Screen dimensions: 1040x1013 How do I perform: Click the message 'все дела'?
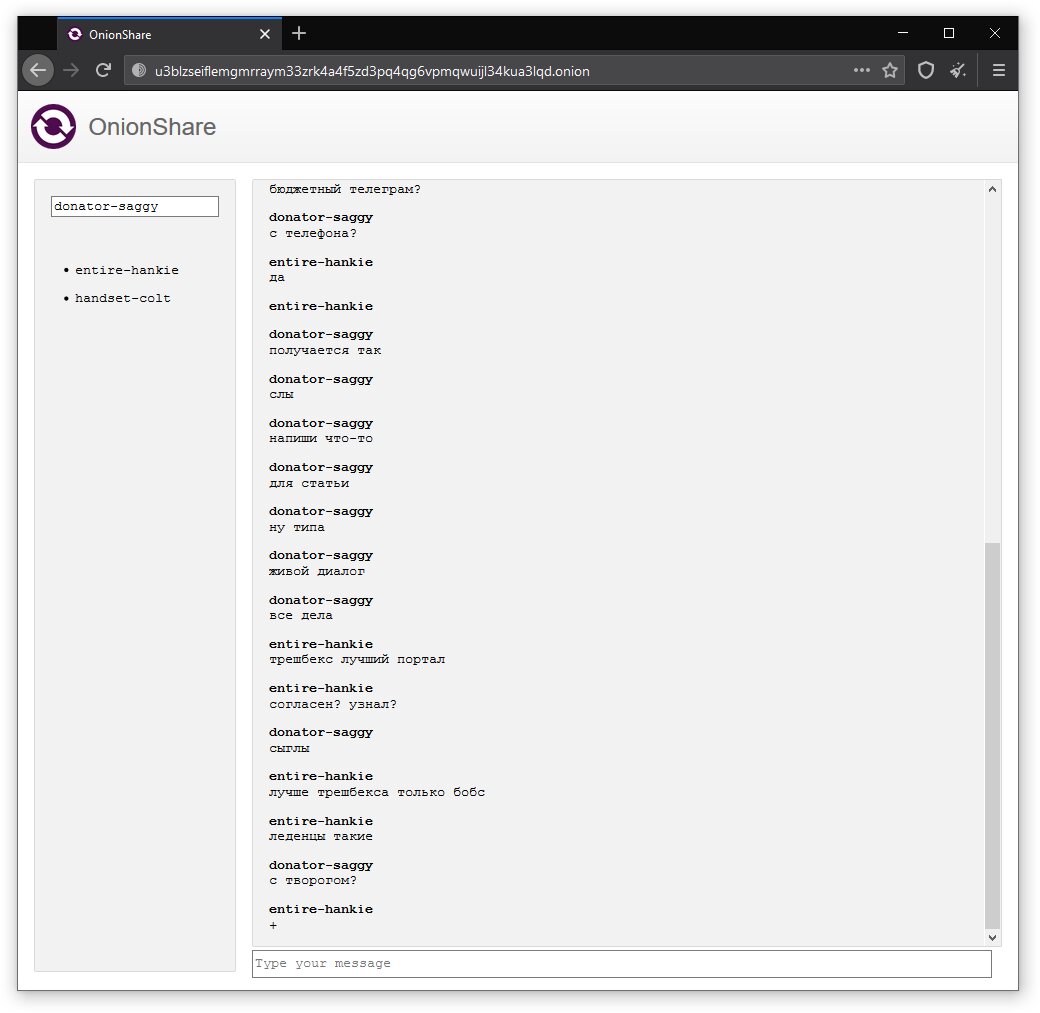(x=301, y=616)
